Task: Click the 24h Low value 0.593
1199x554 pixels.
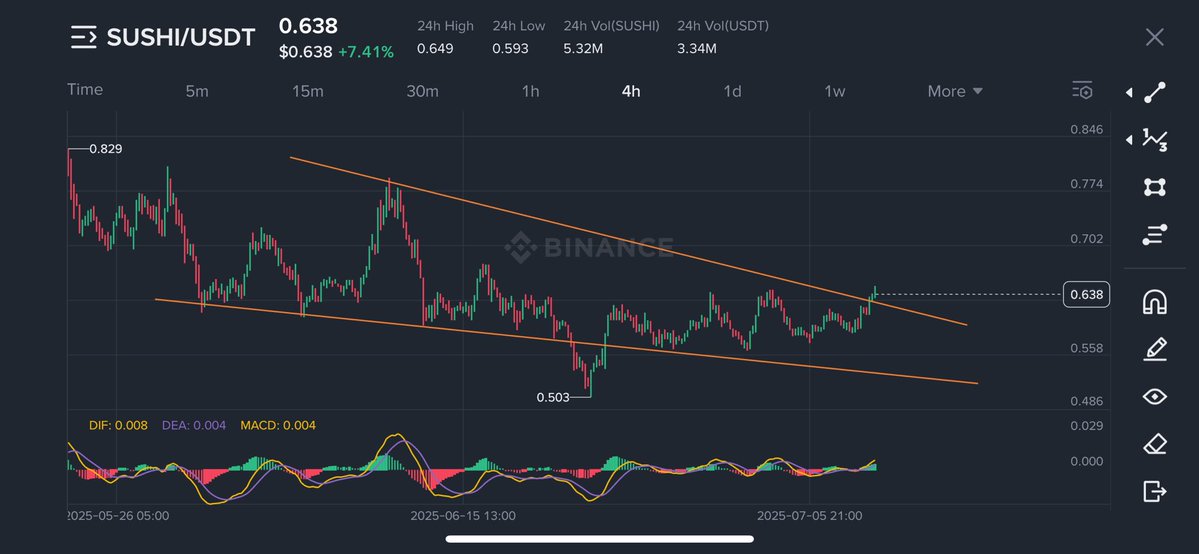Action: (510, 49)
